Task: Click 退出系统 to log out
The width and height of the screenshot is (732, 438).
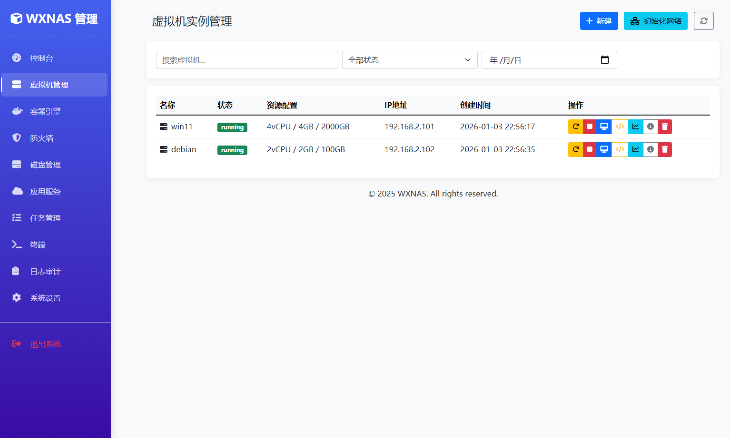Action: click(54, 344)
